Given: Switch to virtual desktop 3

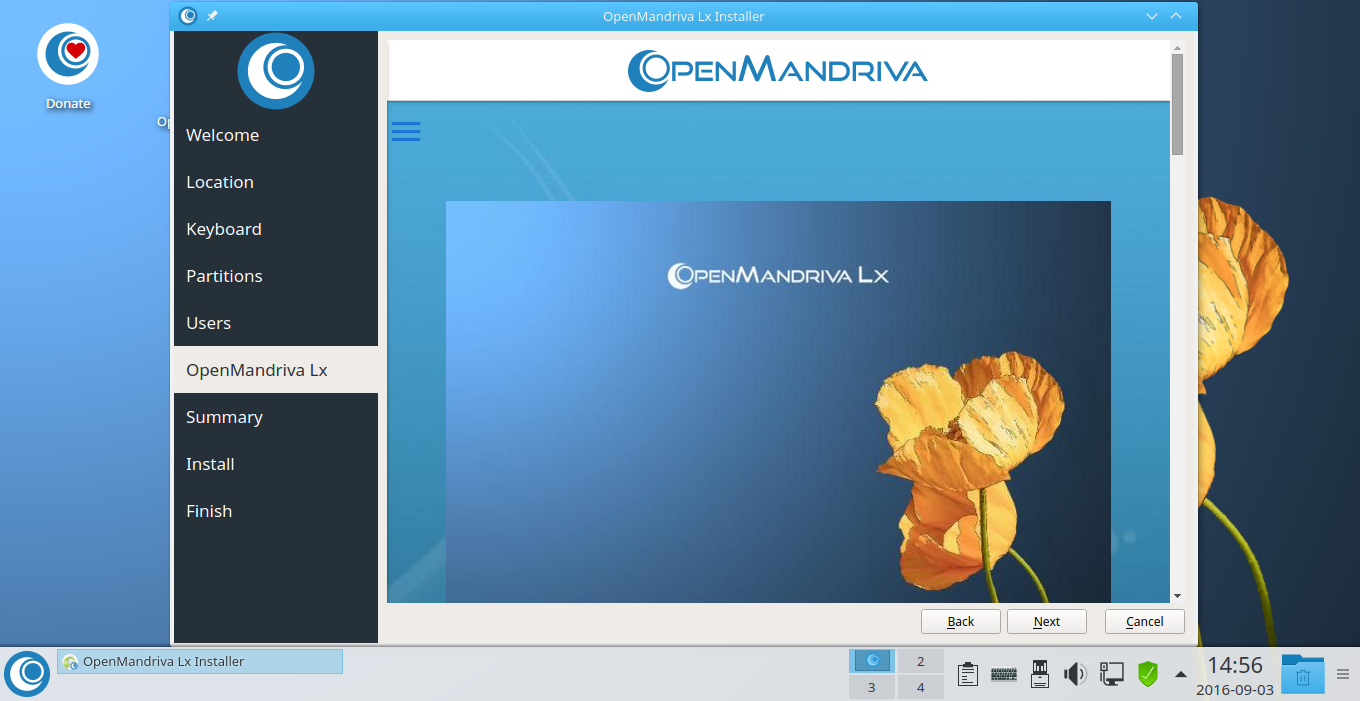Looking at the screenshot, I should click(871, 687).
